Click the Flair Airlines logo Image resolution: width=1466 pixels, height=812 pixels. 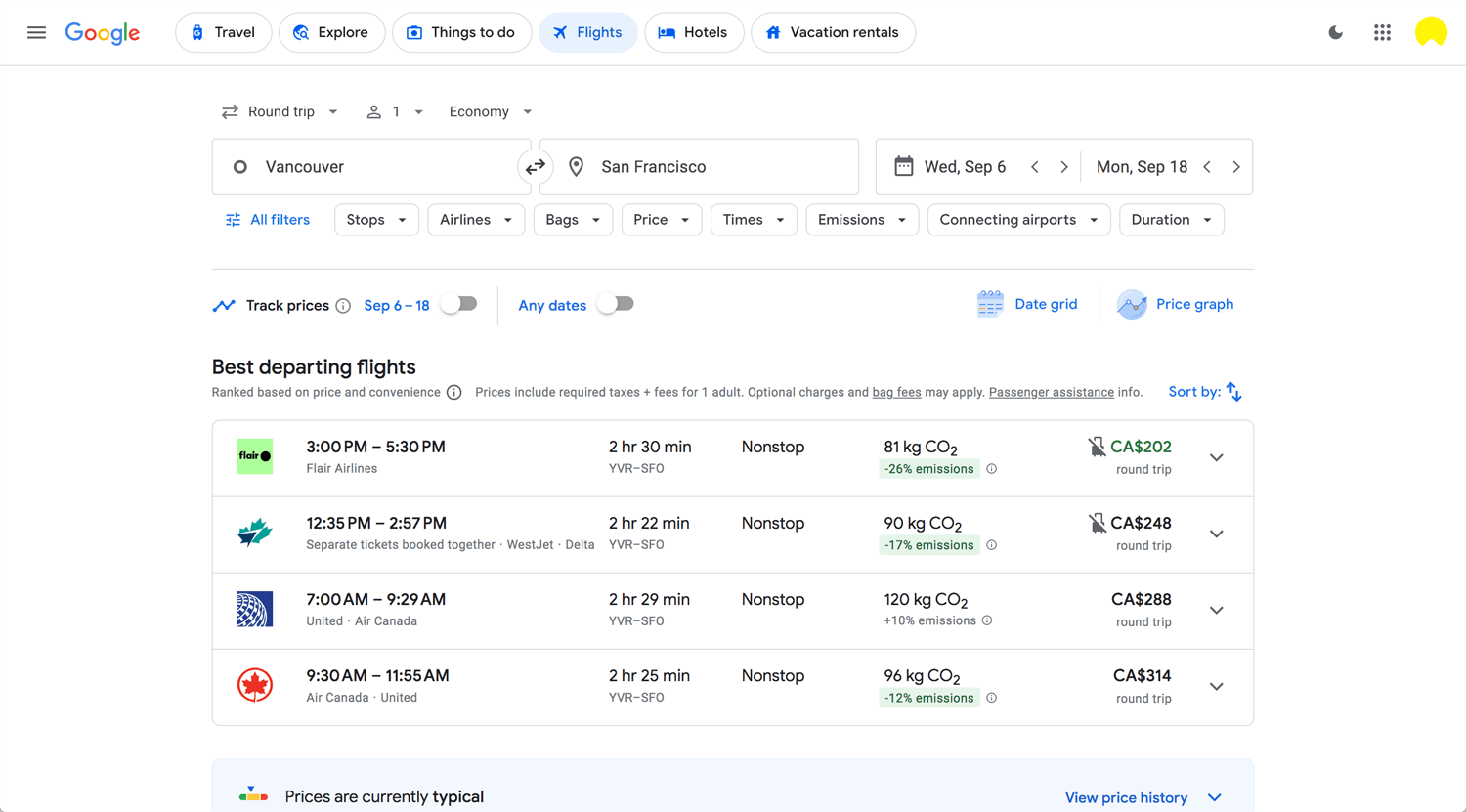(x=255, y=456)
